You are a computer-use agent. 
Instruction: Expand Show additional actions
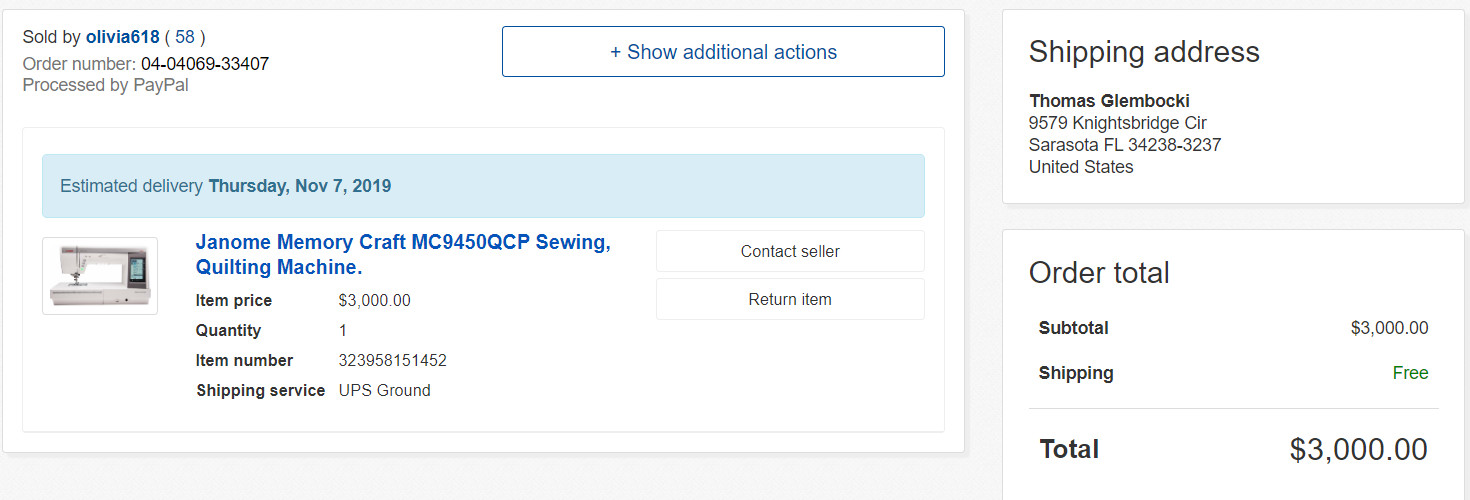723,52
